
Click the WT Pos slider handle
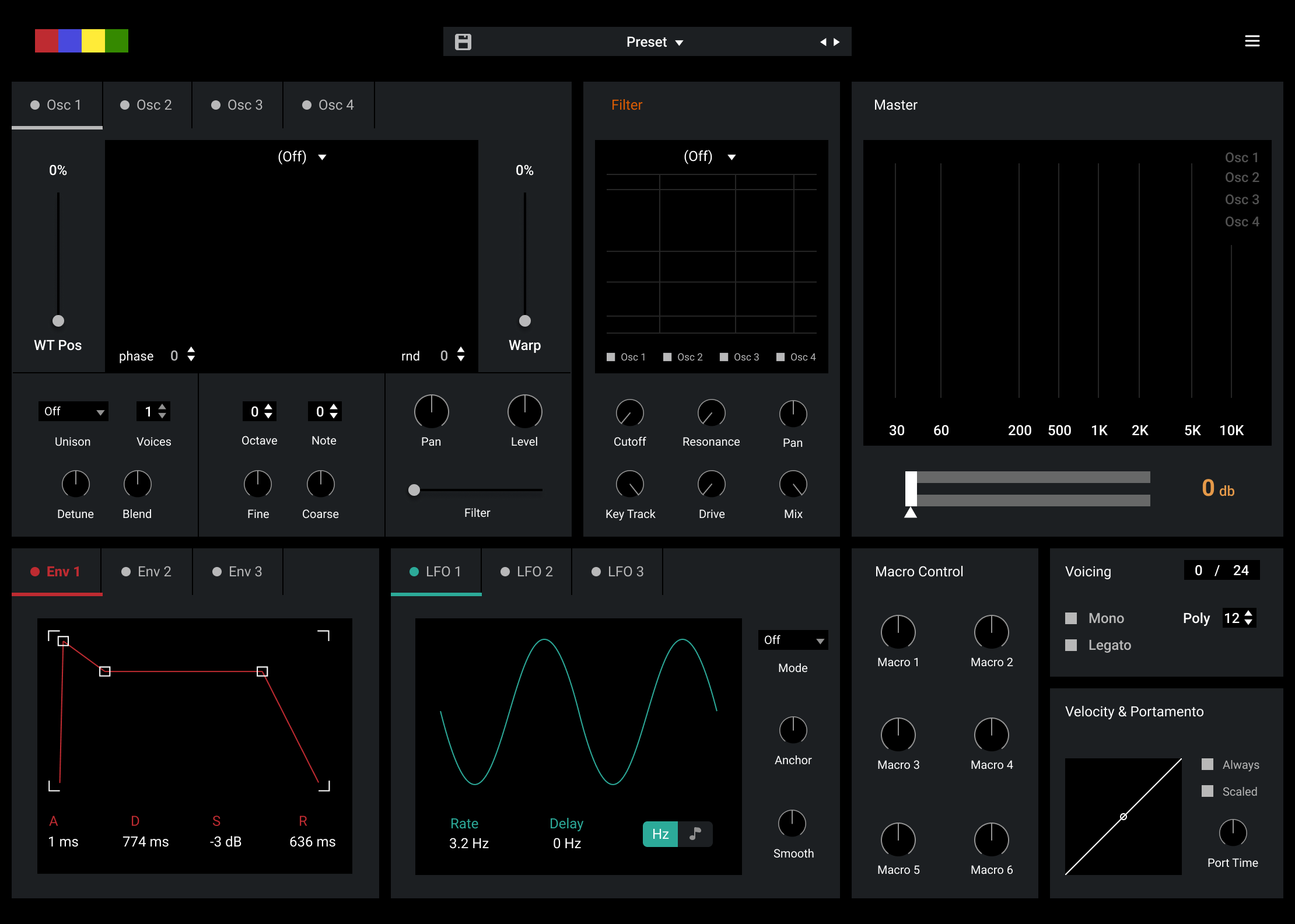58,321
